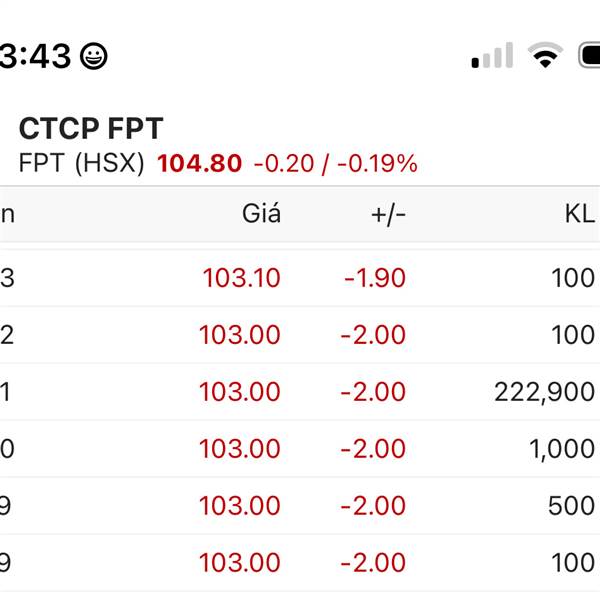The width and height of the screenshot is (600, 600).
Task: Select the row priced 103.10
Action: click(300, 277)
